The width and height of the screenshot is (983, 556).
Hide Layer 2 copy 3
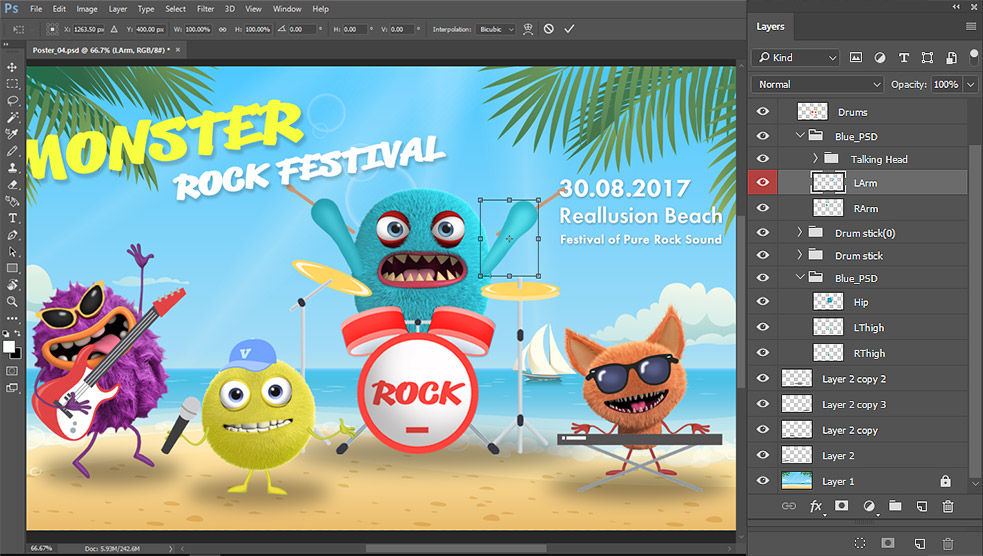(762, 404)
